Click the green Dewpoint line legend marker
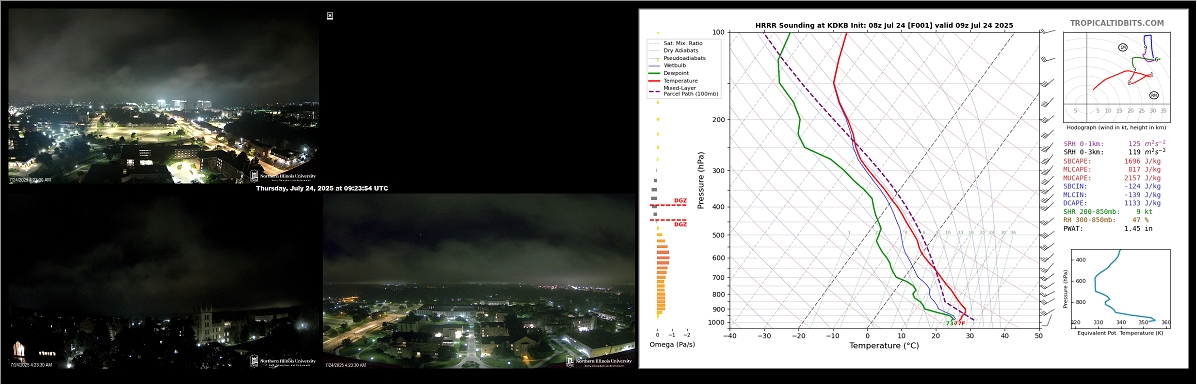 coord(655,73)
